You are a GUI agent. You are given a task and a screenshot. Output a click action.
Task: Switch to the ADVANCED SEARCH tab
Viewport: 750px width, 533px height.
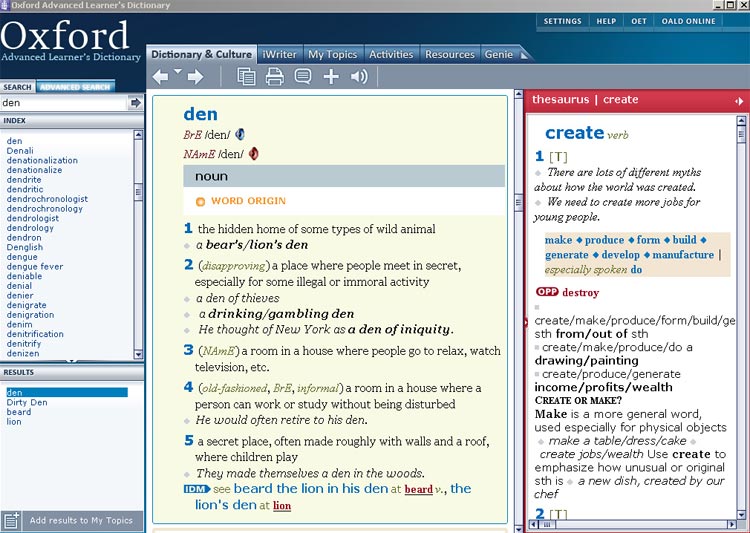(75, 87)
